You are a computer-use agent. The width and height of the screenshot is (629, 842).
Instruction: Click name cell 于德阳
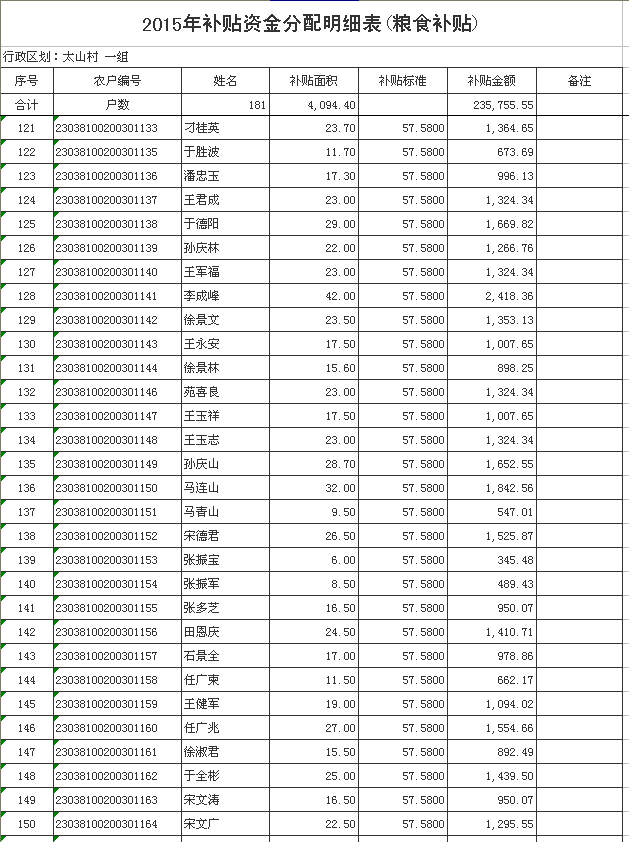click(226, 224)
